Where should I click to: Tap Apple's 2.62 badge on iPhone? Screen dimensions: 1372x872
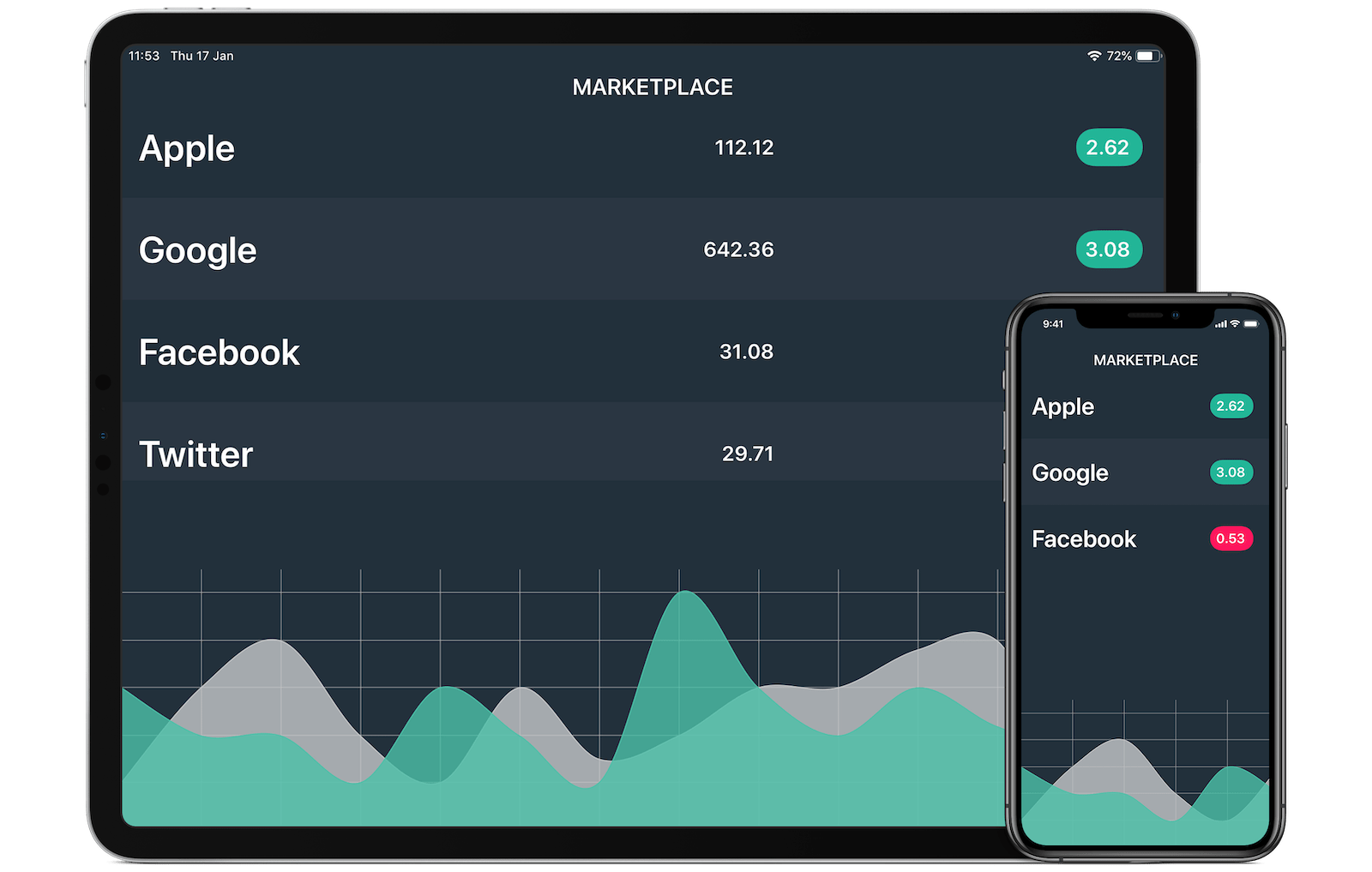click(x=1231, y=406)
